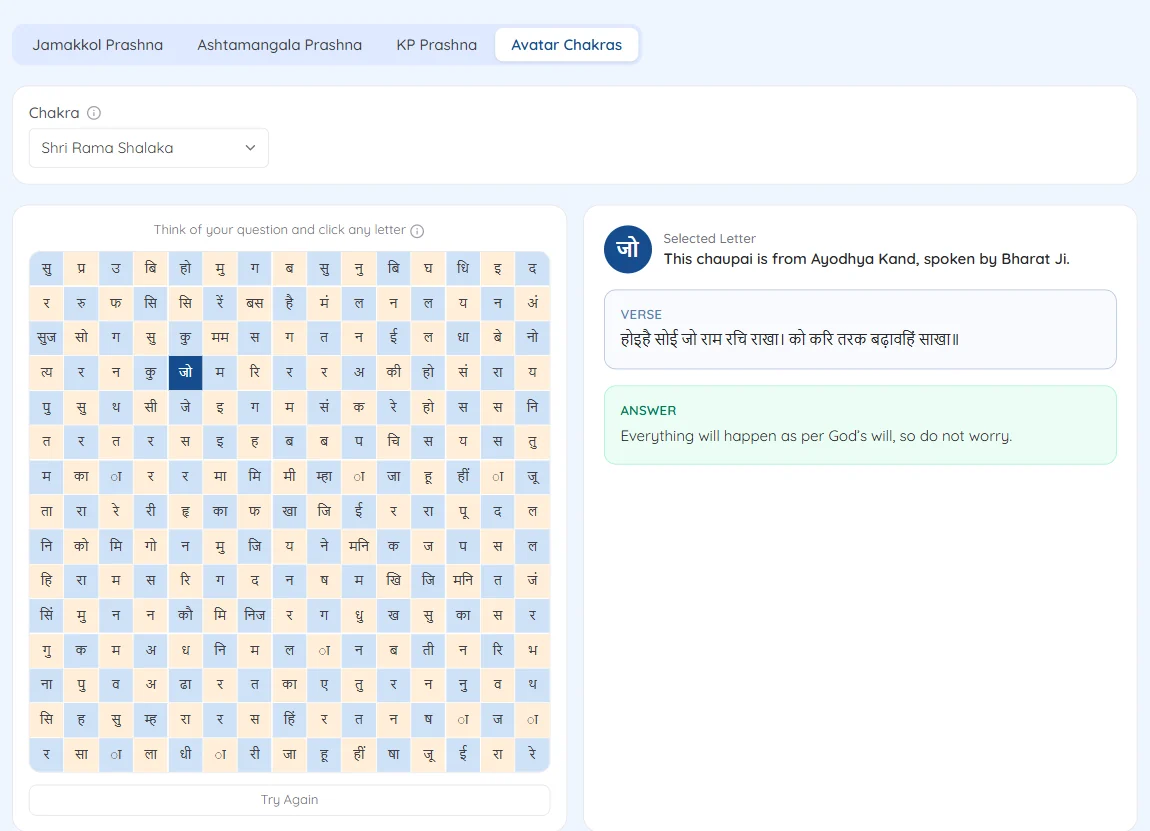The width and height of the screenshot is (1150, 831).
Task: Select the षा letter cell
Action: click(x=394, y=754)
